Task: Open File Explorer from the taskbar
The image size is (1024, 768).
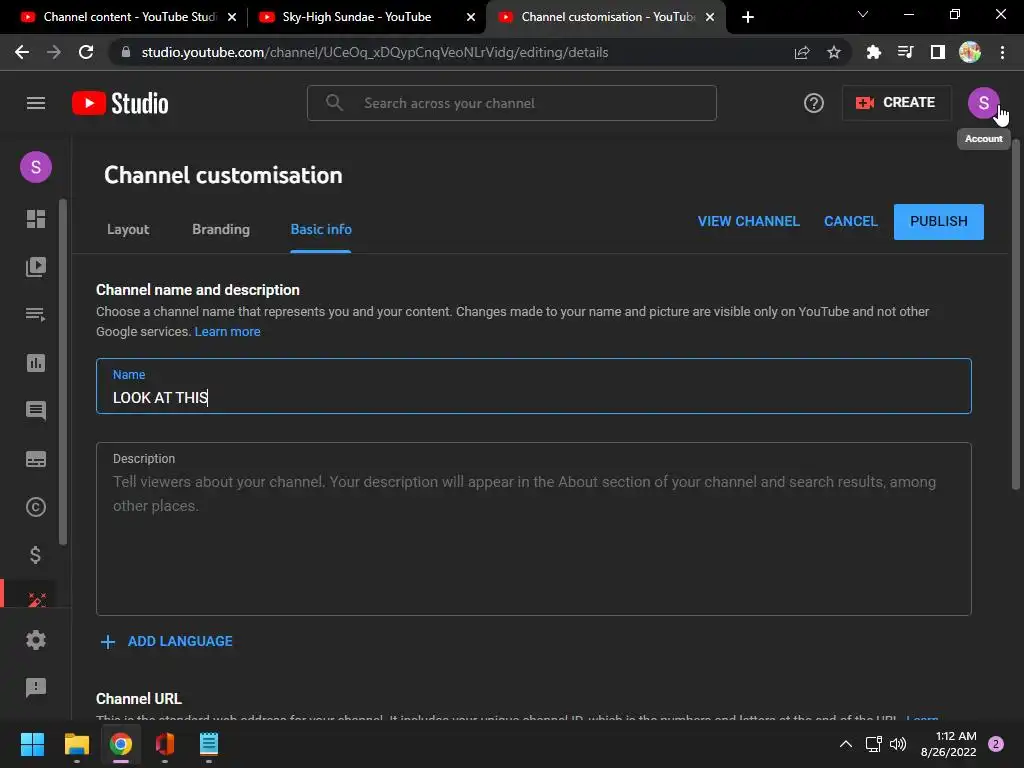Action: pos(76,744)
